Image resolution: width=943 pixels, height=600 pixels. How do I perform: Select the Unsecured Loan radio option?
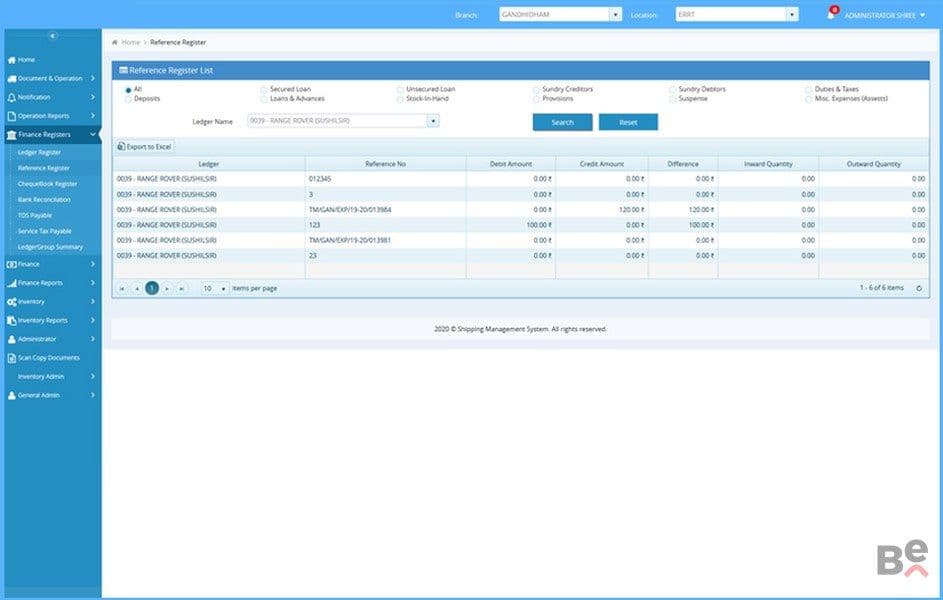[400, 90]
